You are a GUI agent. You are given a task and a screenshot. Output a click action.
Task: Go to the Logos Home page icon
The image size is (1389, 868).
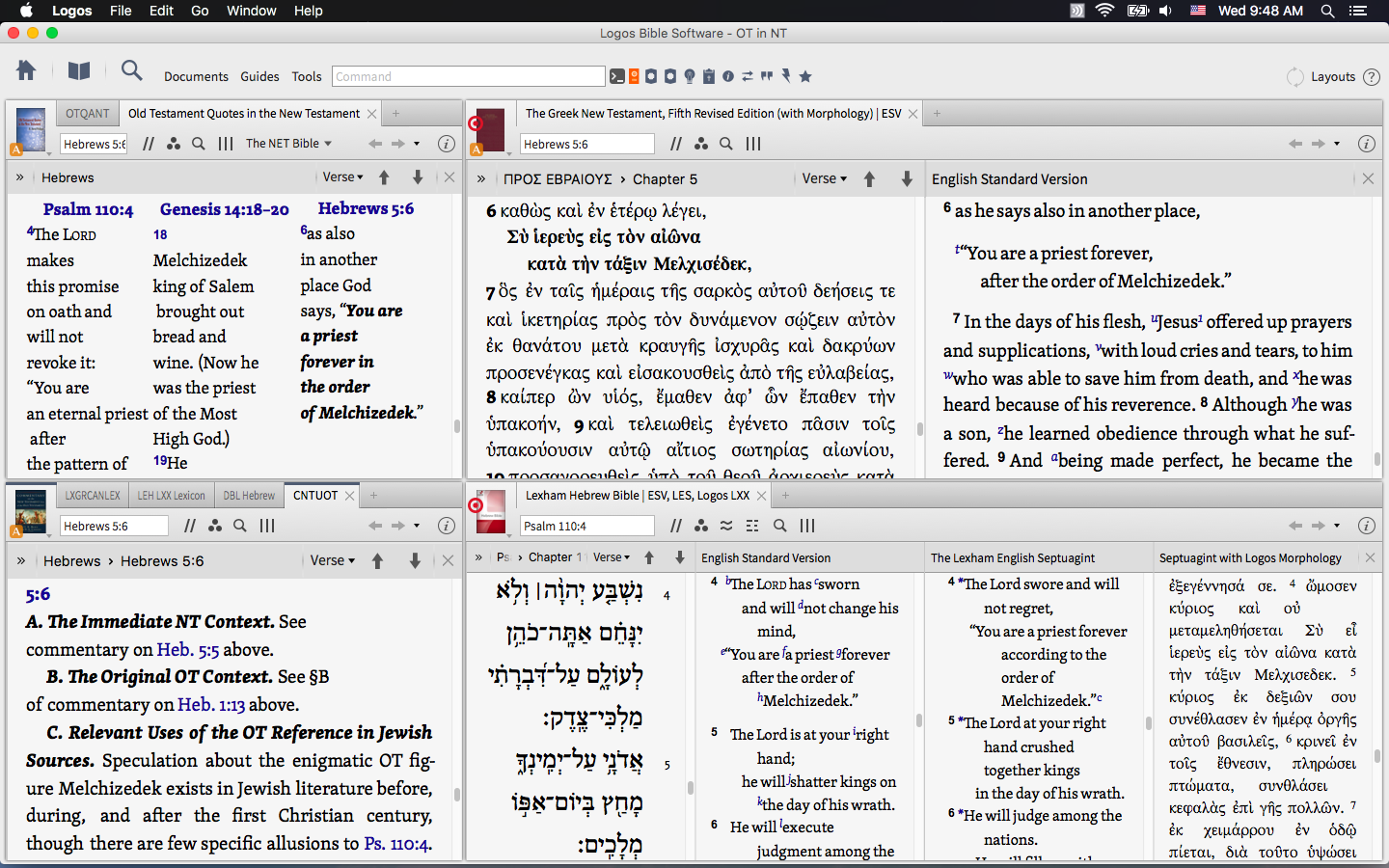pyautogui.click(x=26, y=70)
